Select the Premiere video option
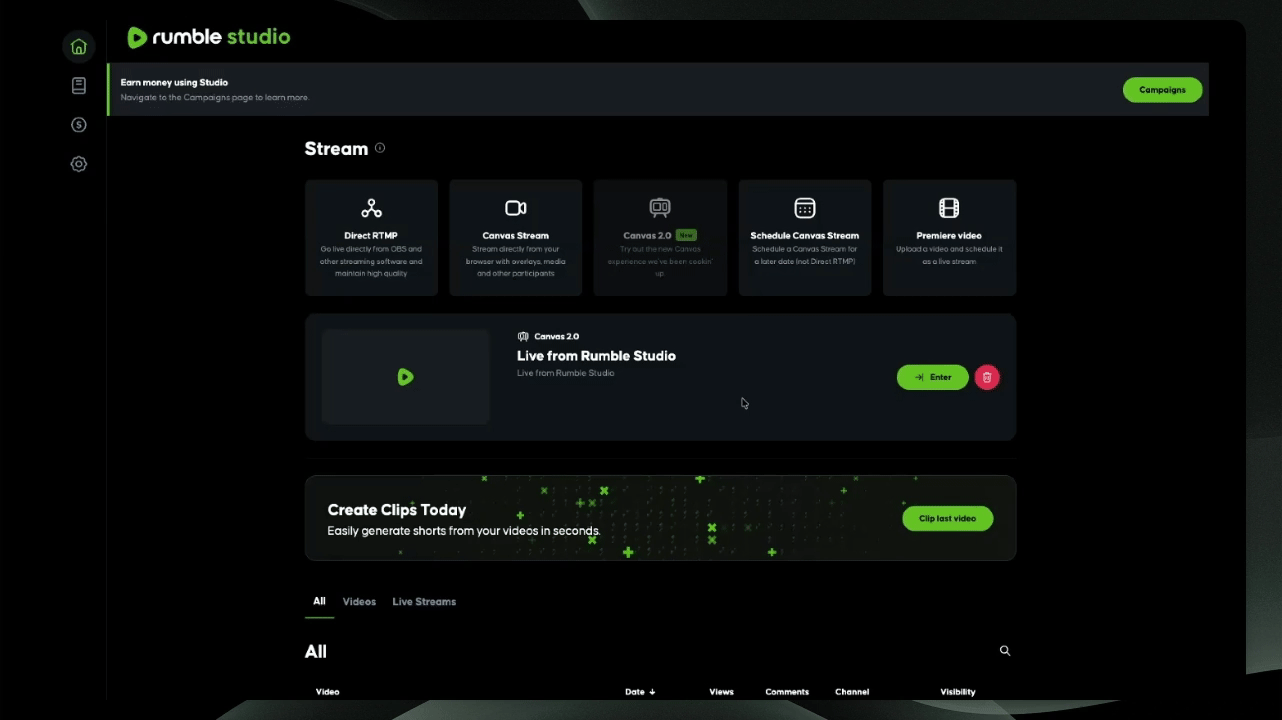The height and width of the screenshot is (720, 1282). pyautogui.click(x=949, y=238)
